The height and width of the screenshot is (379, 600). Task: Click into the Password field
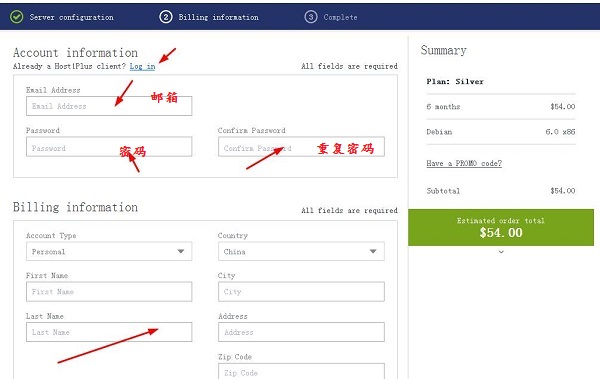[x=109, y=147]
